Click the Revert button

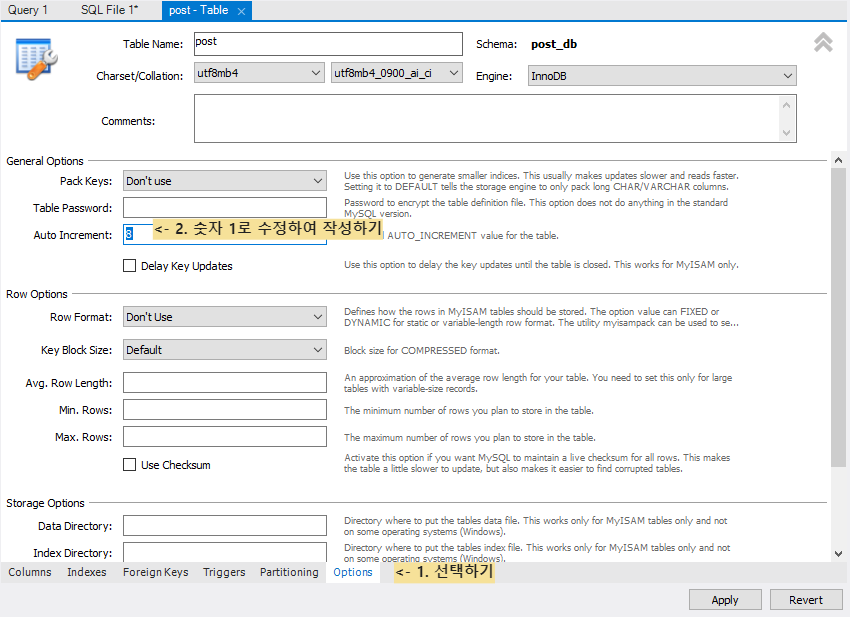click(x=806, y=600)
